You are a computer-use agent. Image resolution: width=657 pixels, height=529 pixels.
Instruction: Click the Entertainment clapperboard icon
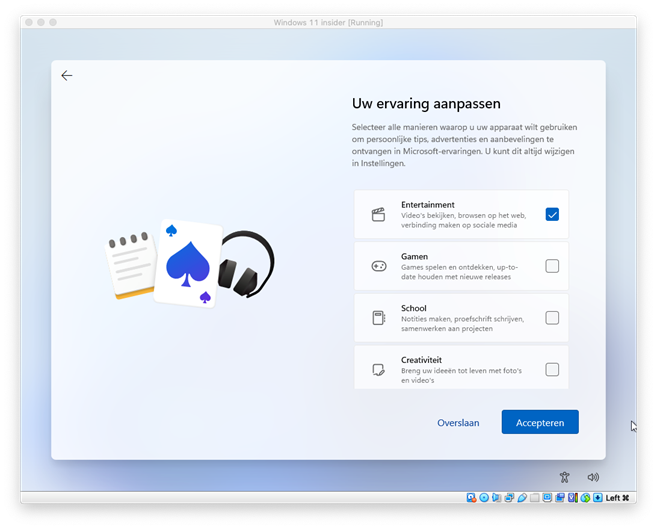coord(378,214)
